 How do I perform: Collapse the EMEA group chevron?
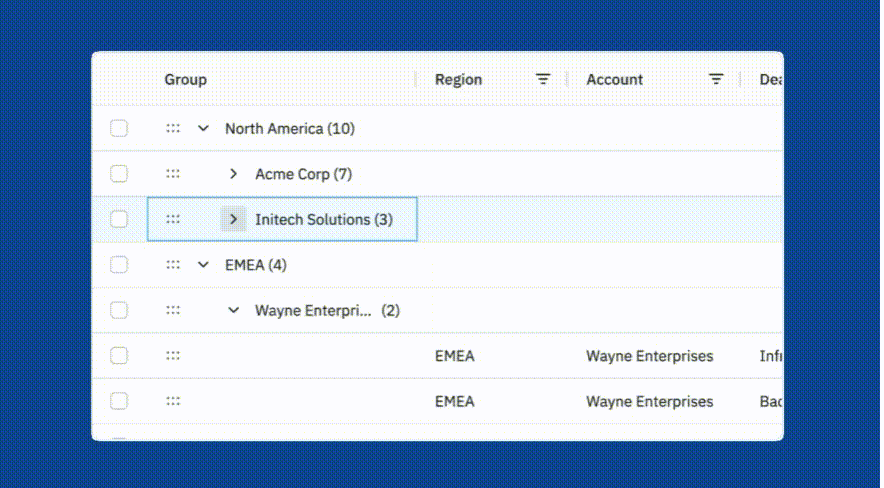(203, 265)
